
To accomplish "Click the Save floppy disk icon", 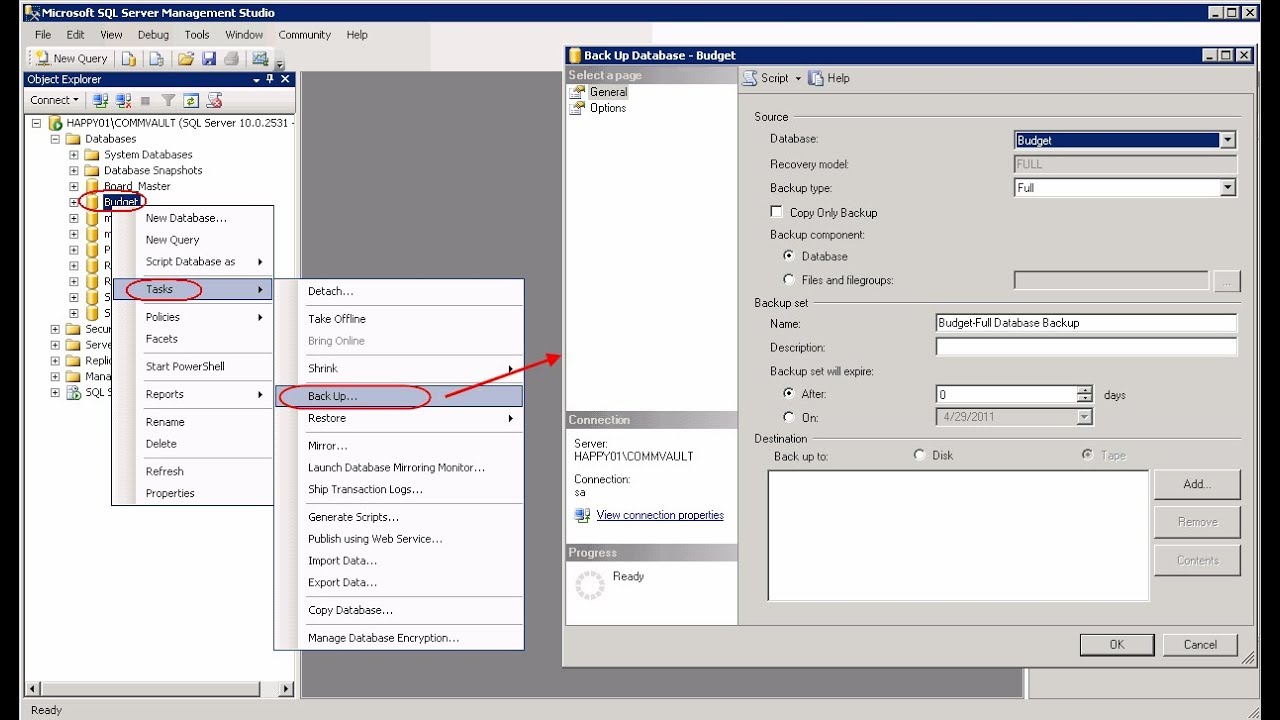I will click(x=209, y=59).
